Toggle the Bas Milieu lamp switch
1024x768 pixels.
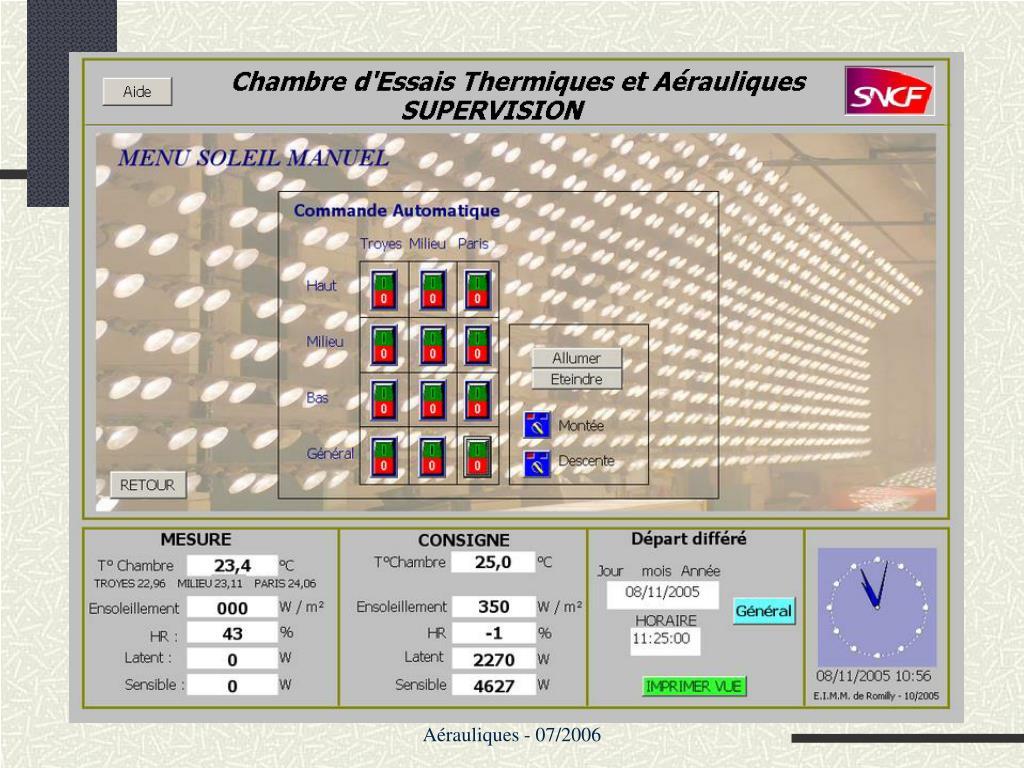pos(432,400)
